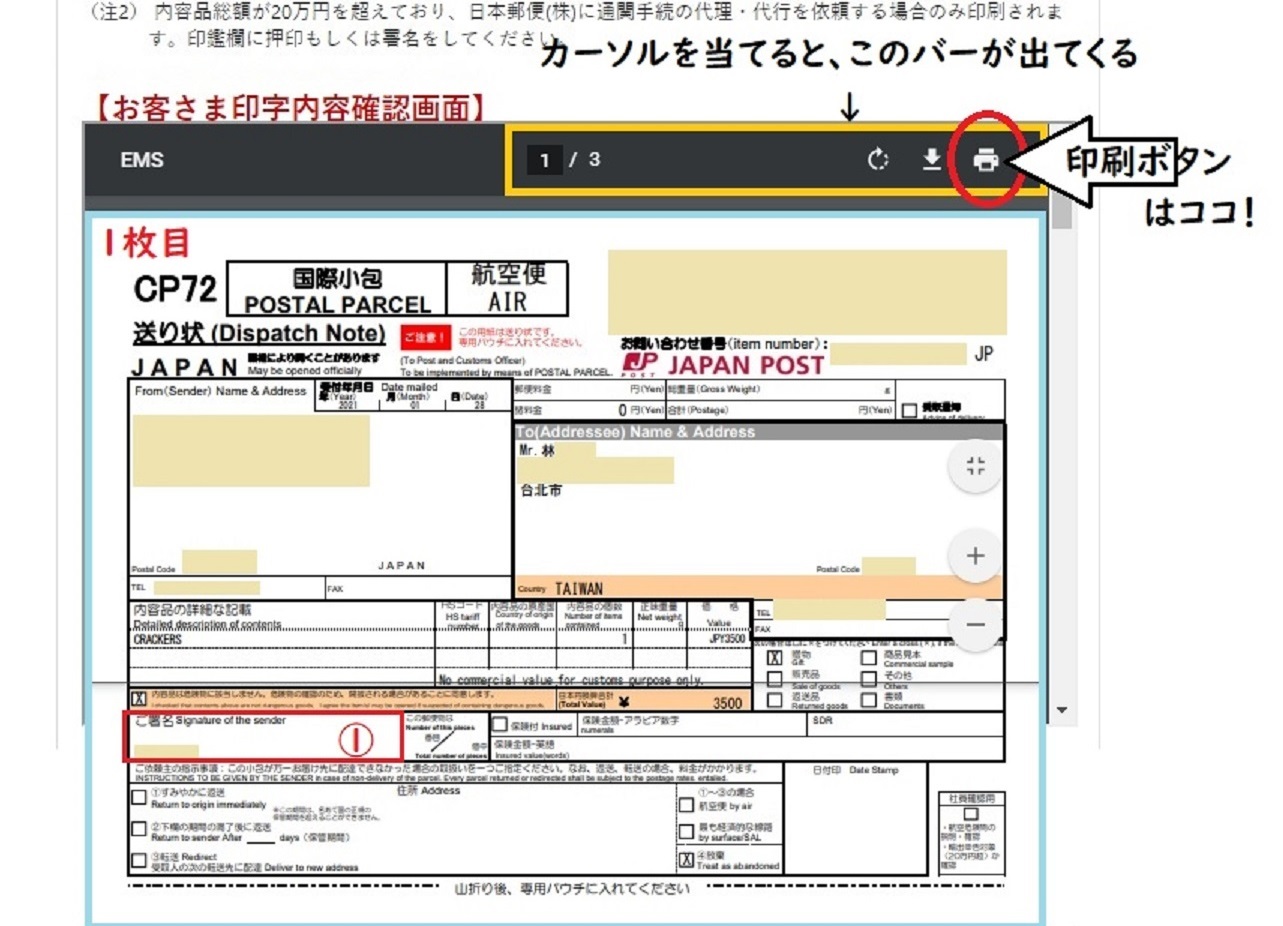Tick the by air checkbox
The width and height of the screenshot is (1283, 926).
click(686, 805)
